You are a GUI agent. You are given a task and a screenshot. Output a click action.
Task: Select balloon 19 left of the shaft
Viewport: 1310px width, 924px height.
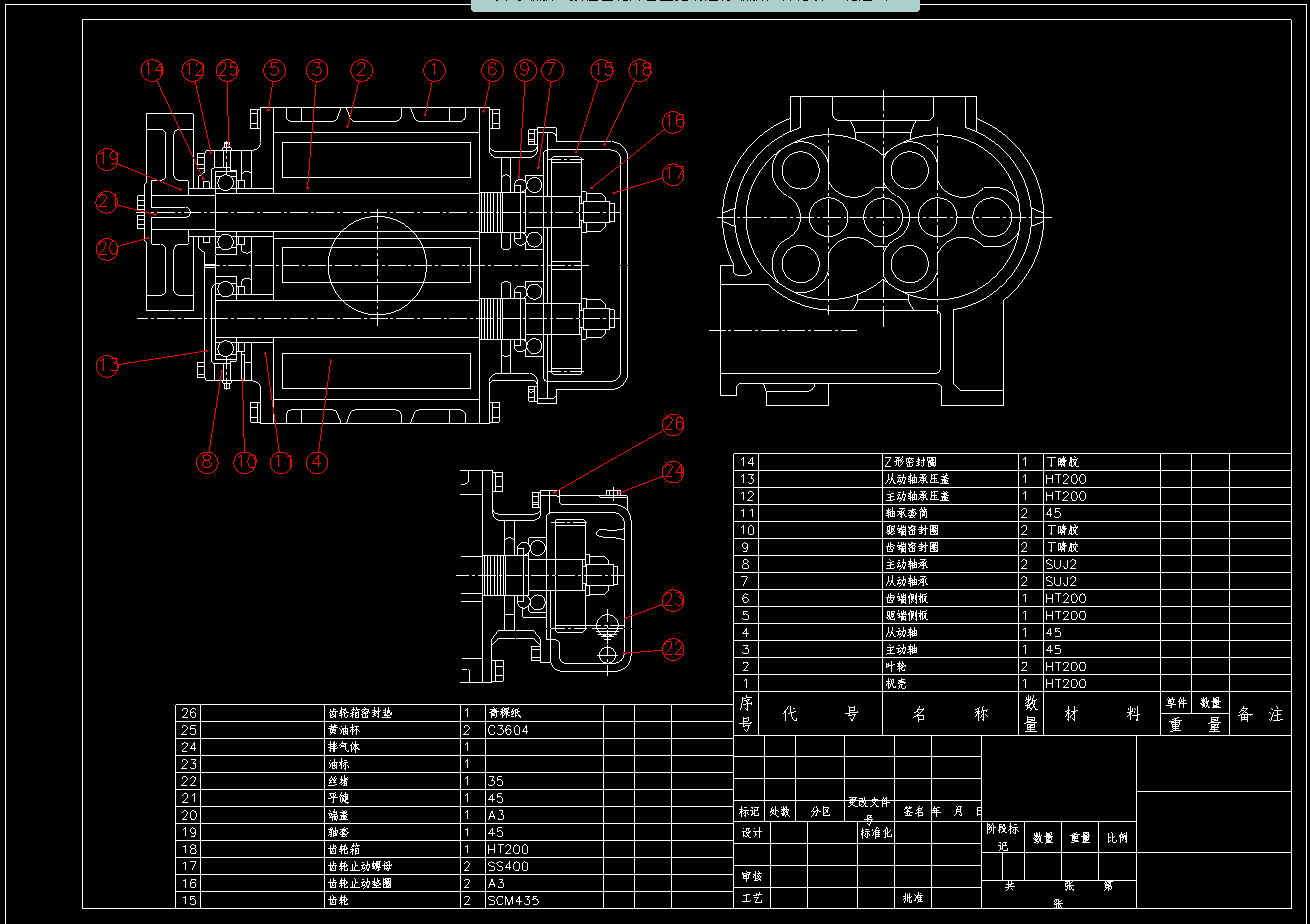coord(108,160)
